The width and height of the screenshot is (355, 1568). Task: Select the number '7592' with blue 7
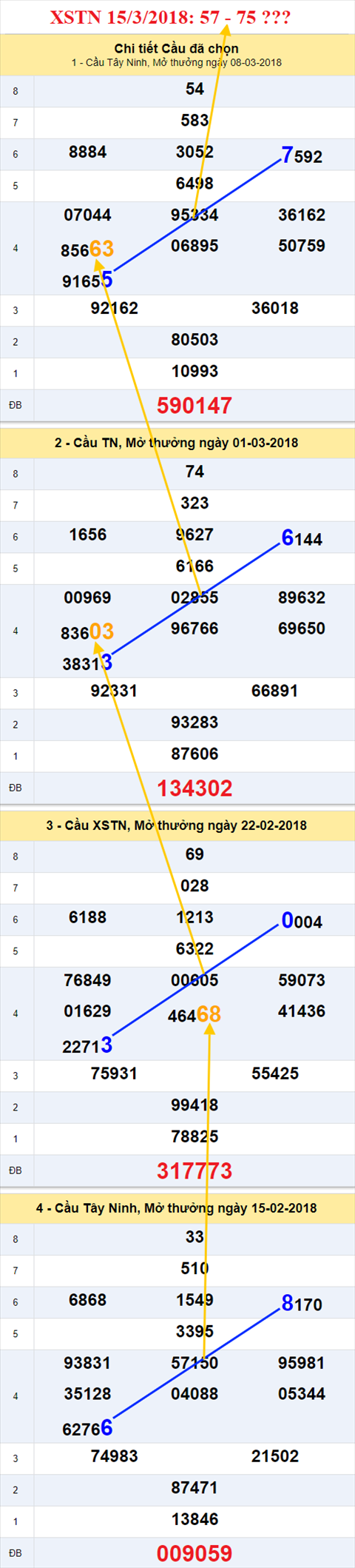tap(302, 155)
